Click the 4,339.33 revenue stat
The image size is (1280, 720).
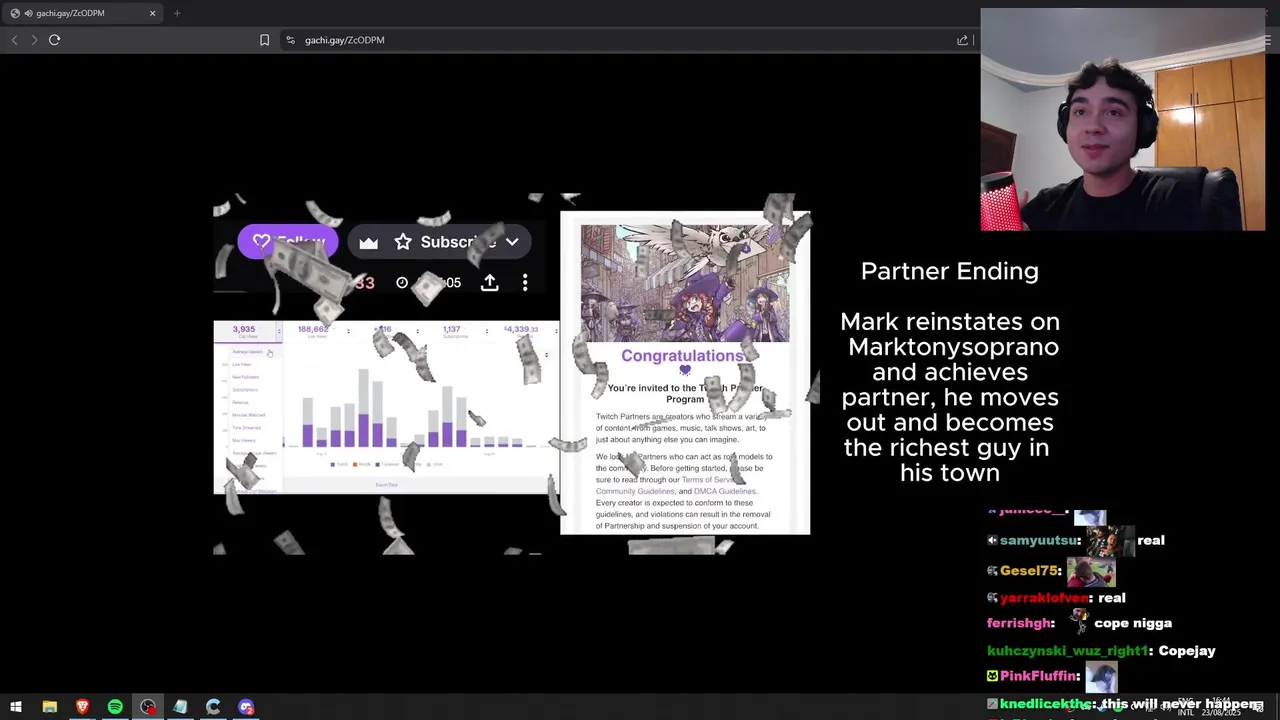pos(522,329)
